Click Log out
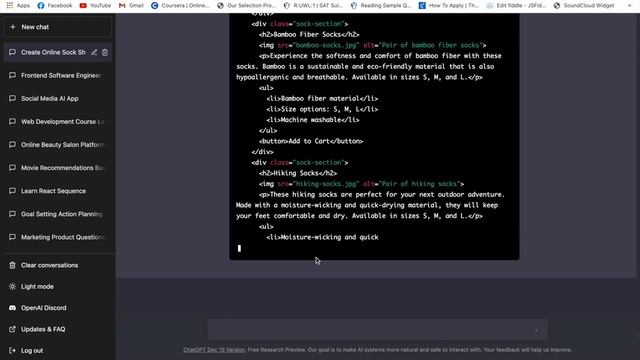This screenshot has height=360, width=640. pos(57,351)
